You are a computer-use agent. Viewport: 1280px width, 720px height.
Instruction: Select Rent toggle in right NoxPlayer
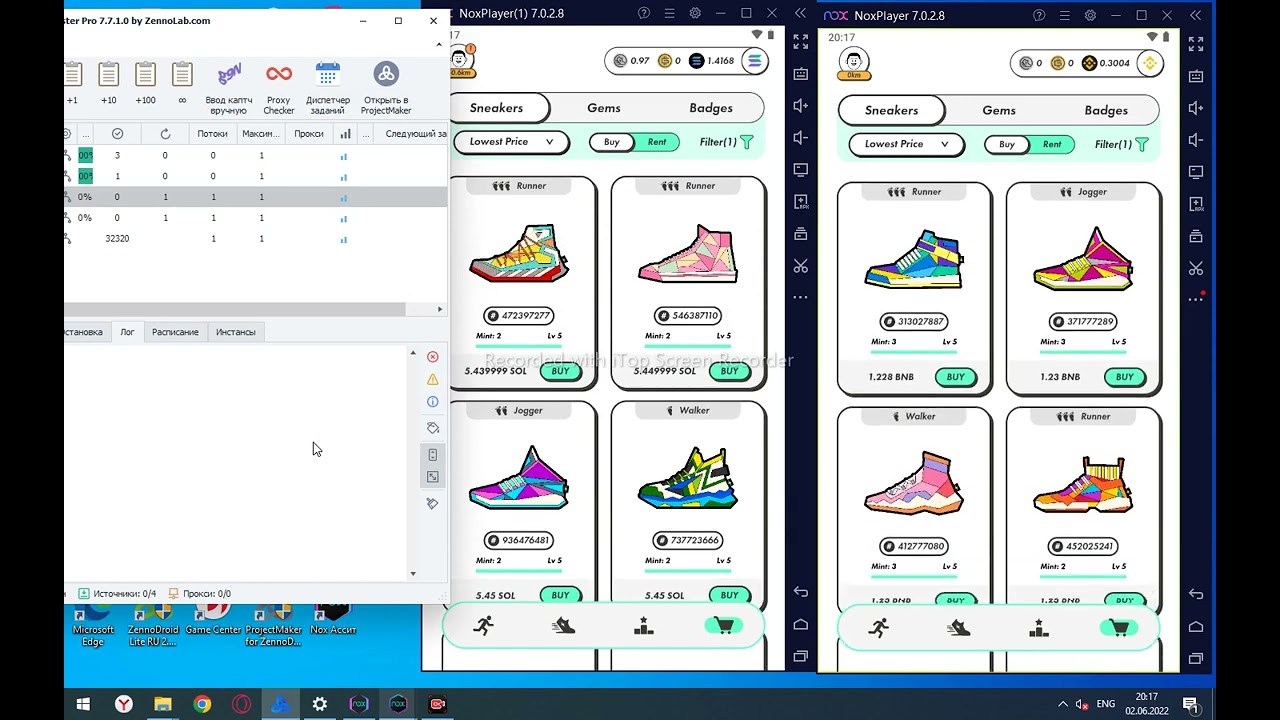[x=1052, y=145]
